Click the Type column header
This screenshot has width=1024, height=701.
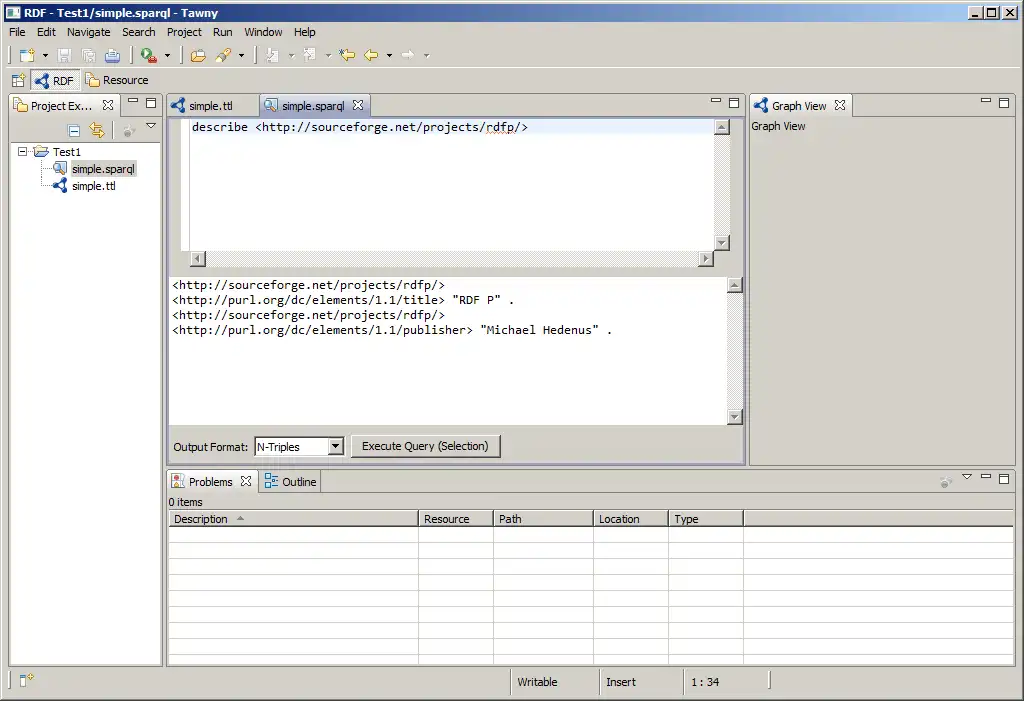pos(706,519)
